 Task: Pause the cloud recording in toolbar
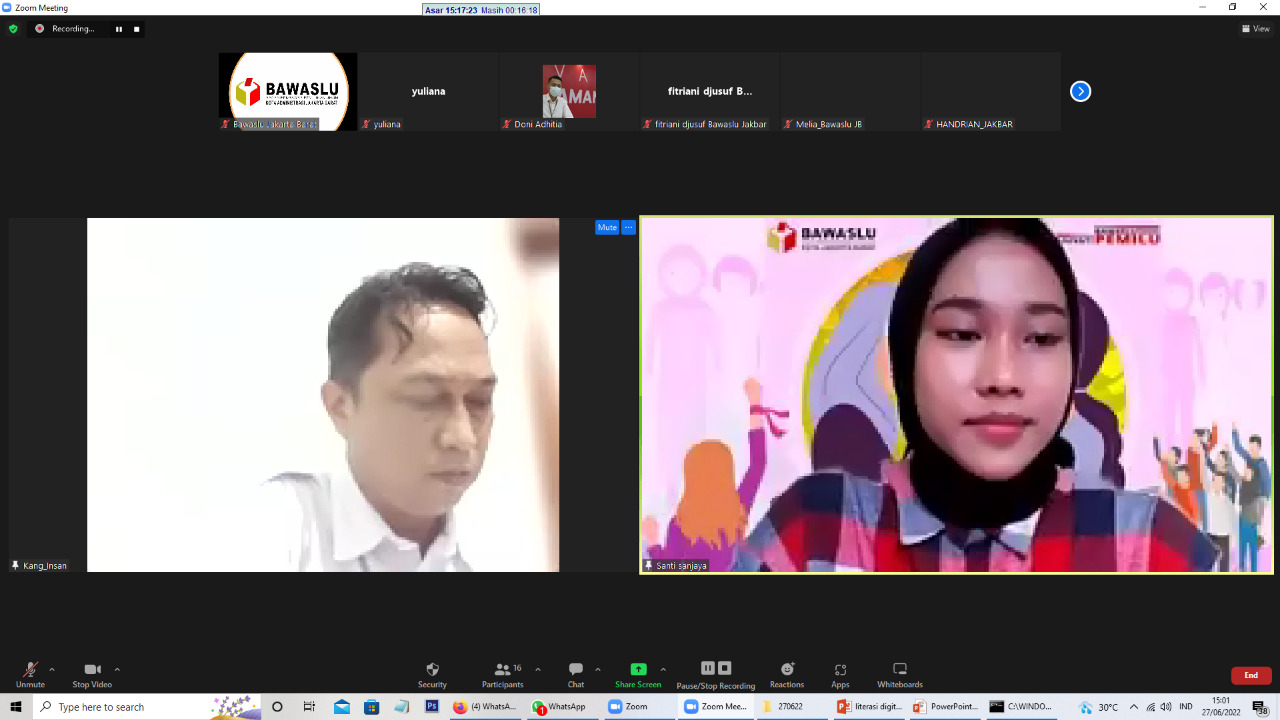tap(708, 668)
